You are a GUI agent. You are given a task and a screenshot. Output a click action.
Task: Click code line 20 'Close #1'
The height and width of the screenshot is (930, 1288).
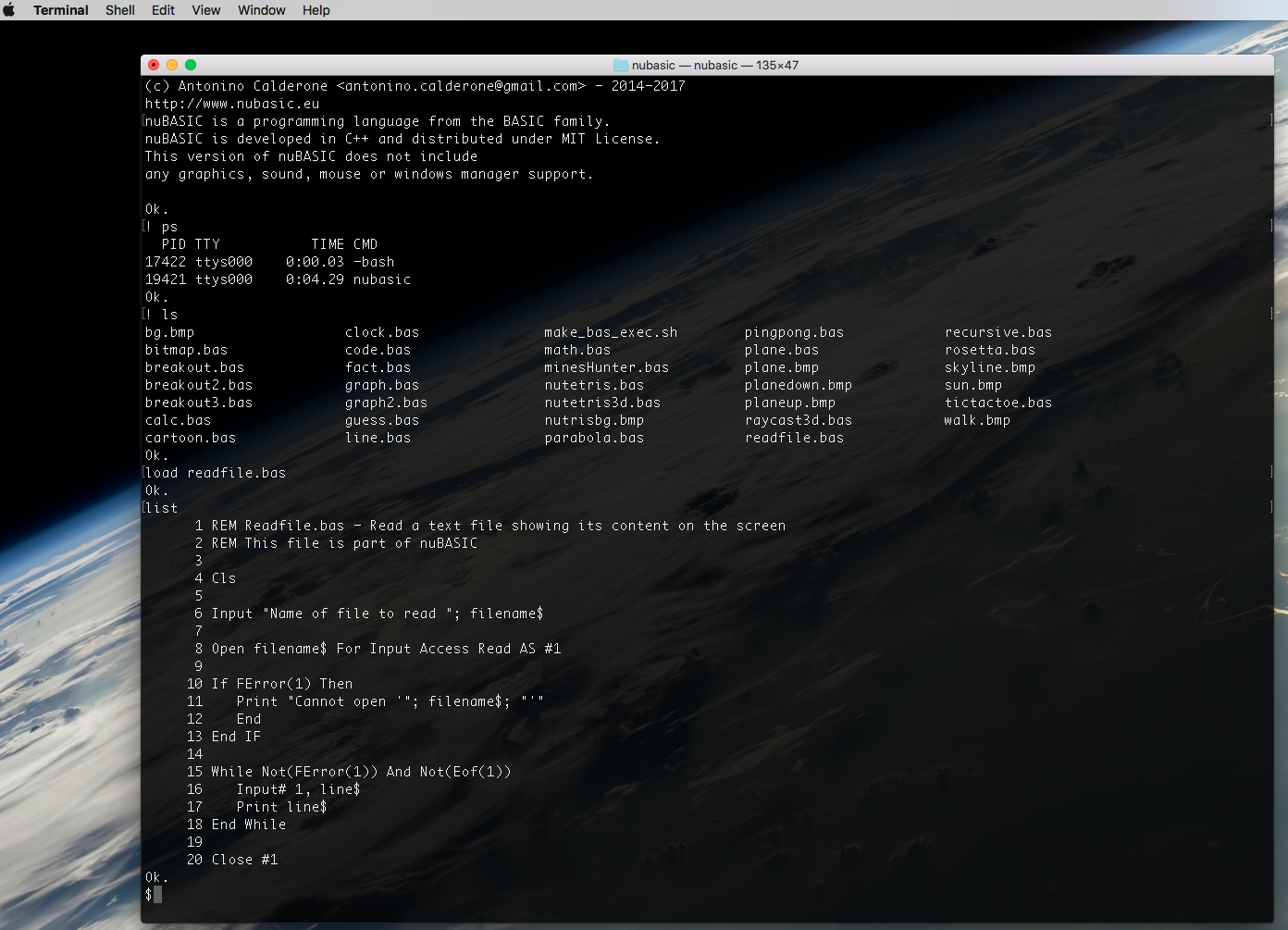point(232,860)
